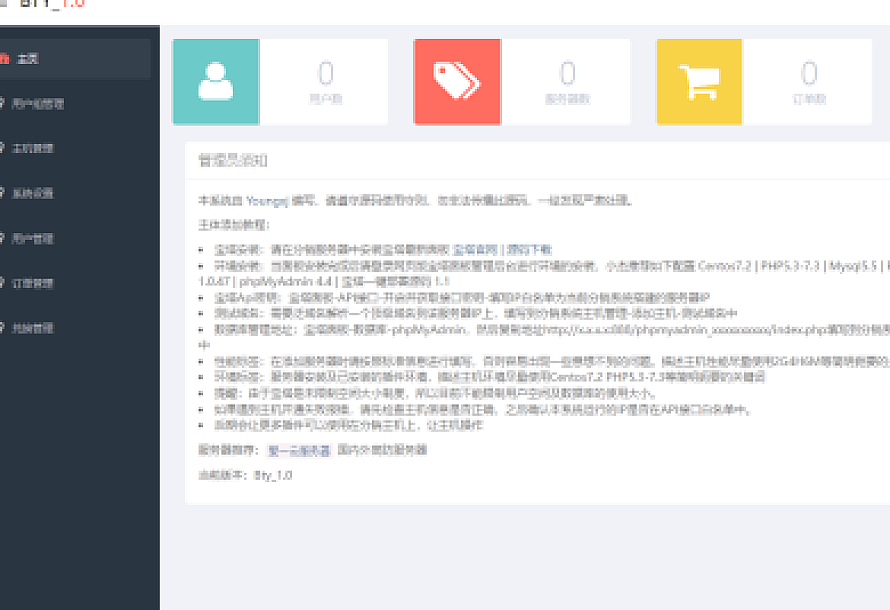Select 订单管理 in the sidebar
This screenshot has height=610, width=890.
[32, 284]
